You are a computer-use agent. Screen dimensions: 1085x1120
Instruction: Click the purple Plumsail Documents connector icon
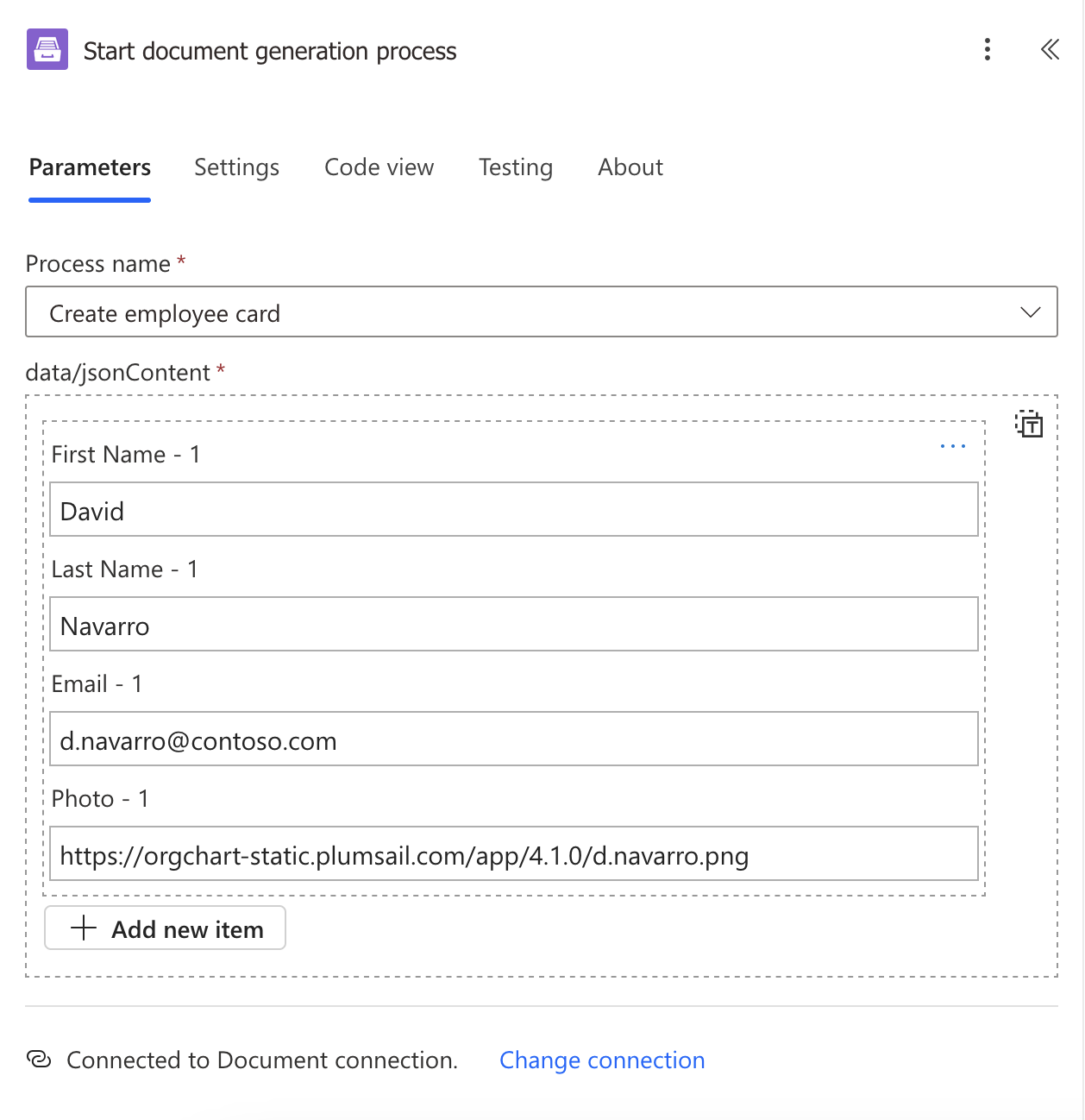coord(47,49)
